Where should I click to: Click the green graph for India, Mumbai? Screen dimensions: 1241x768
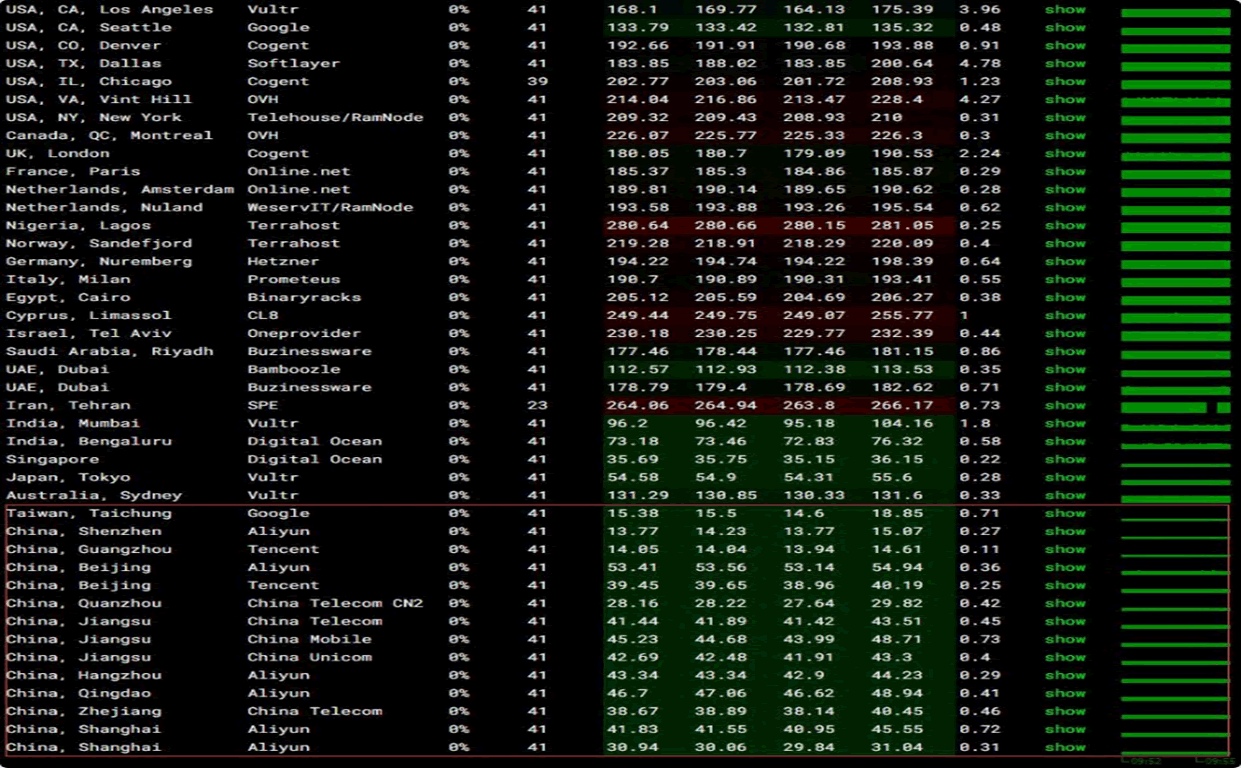(x=1174, y=426)
